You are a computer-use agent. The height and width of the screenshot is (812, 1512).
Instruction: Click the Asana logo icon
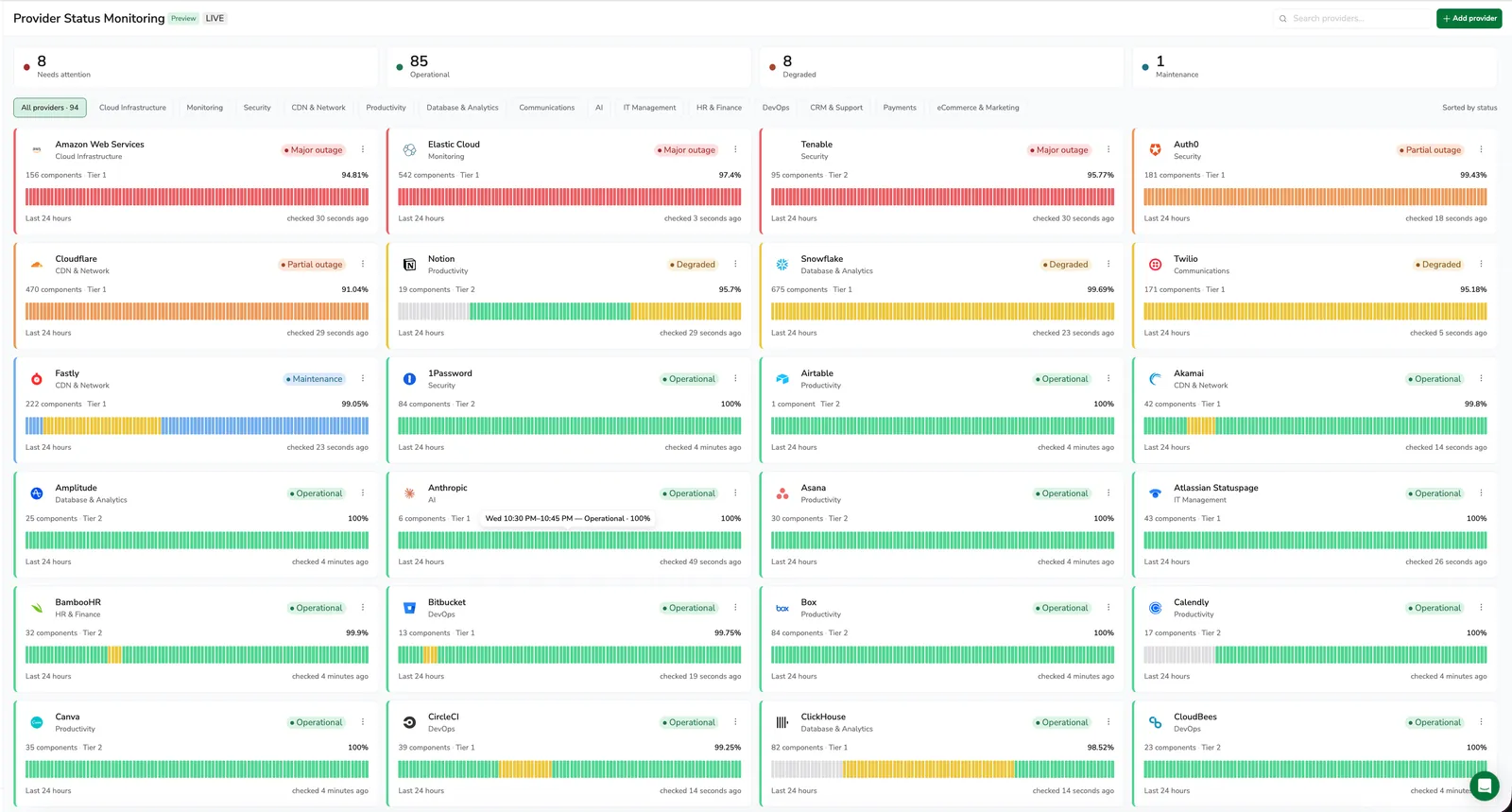coord(782,493)
